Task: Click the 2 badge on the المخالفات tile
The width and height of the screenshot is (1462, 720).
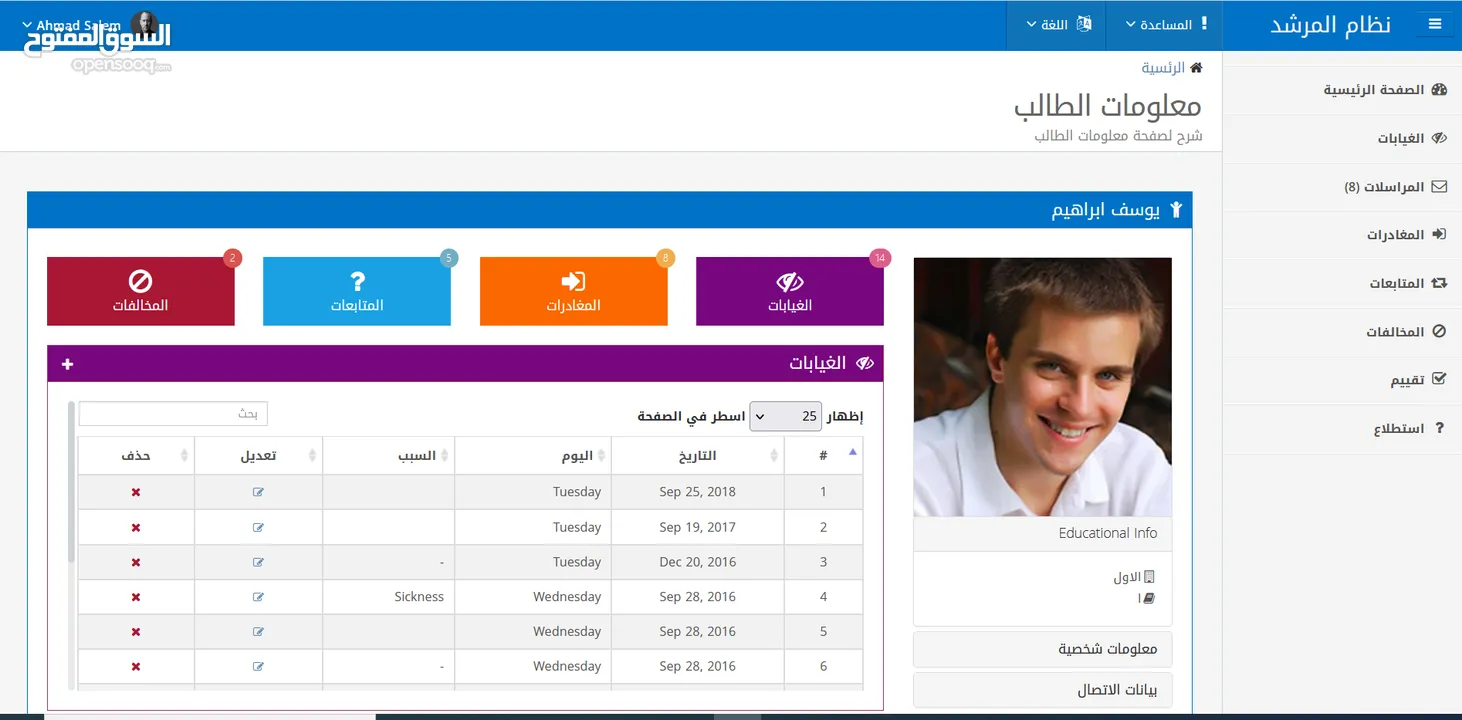Action: pyautogui.click(x=233, y=258)
